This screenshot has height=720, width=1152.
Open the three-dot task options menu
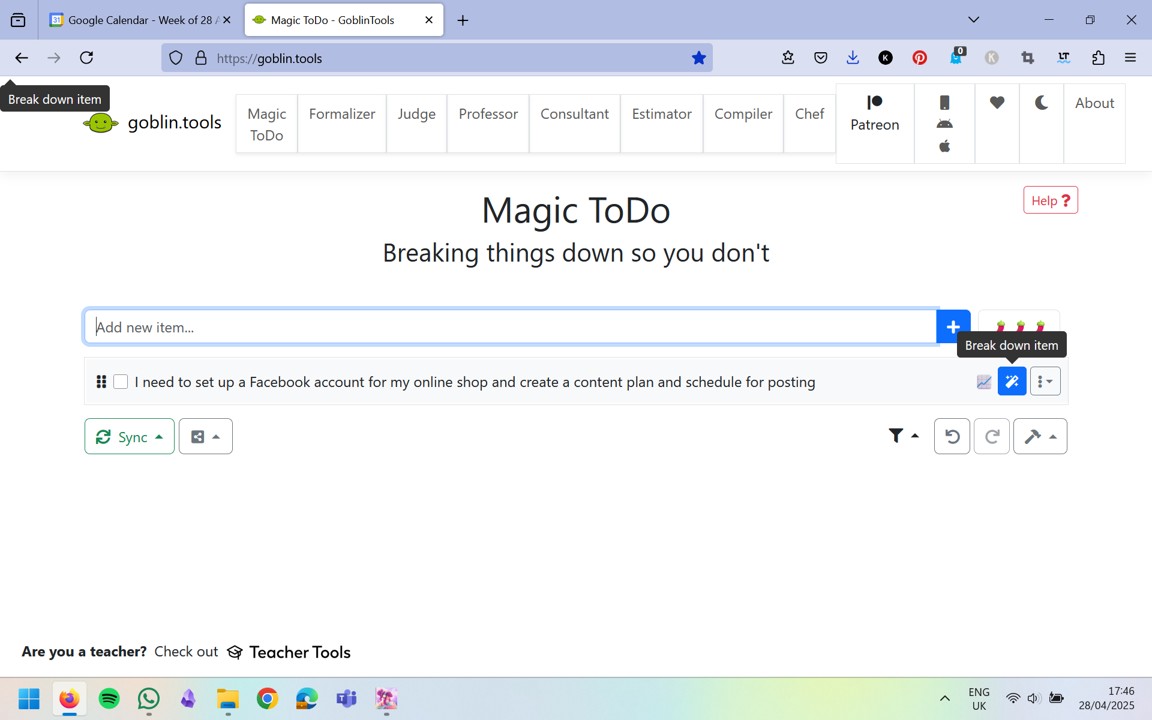click(1044, 381)
